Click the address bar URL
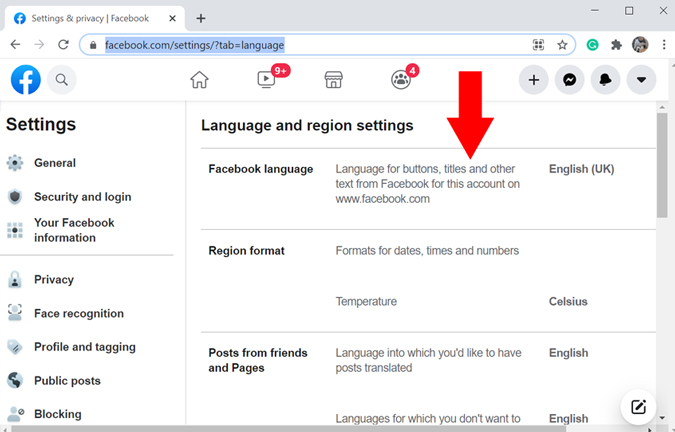Image resolution: width=675 pixels, height=432 pixels. (195, 45)
